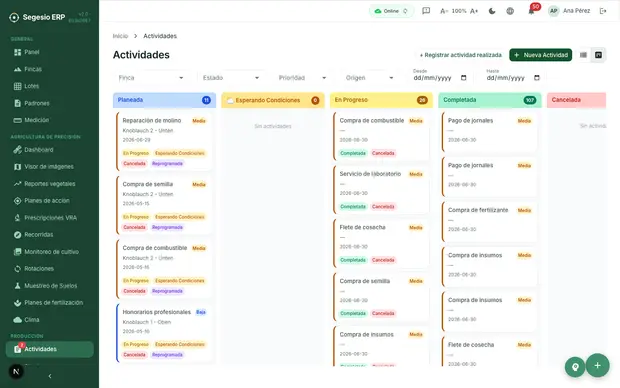The image size is (620, 388).
Task: Click the logout icon
Action: 603,11
